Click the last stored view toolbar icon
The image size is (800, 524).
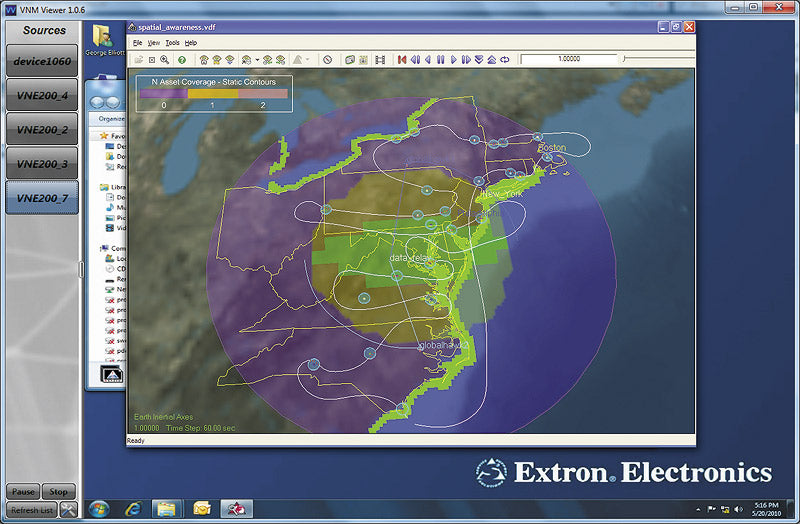(280, 60)
